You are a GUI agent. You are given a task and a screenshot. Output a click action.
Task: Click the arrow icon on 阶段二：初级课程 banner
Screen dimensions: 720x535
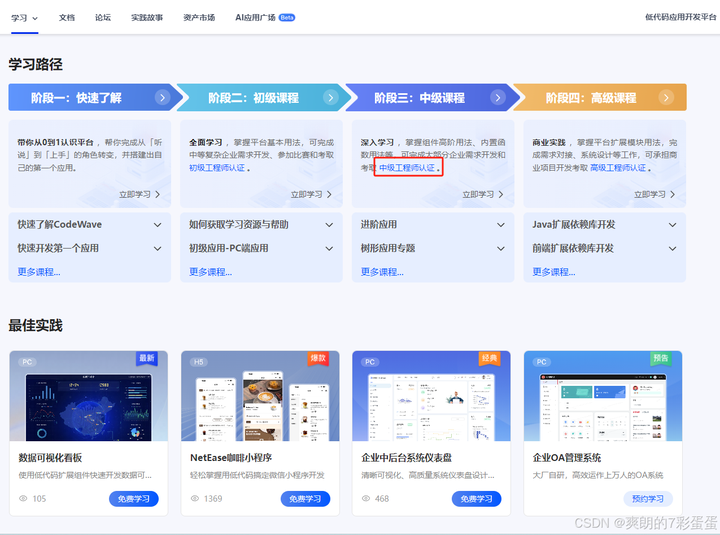pos(331,97)
